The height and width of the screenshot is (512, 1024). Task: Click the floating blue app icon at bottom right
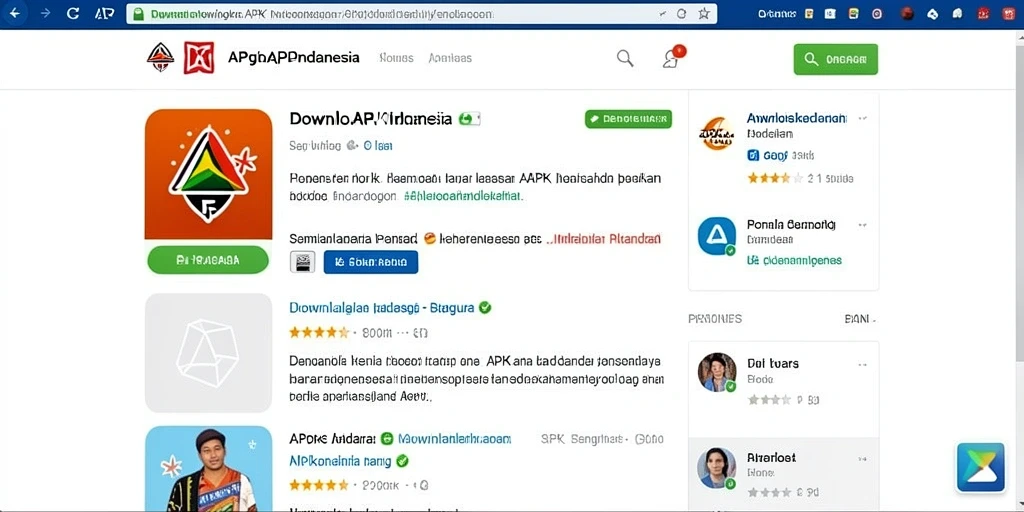[981, 467]
